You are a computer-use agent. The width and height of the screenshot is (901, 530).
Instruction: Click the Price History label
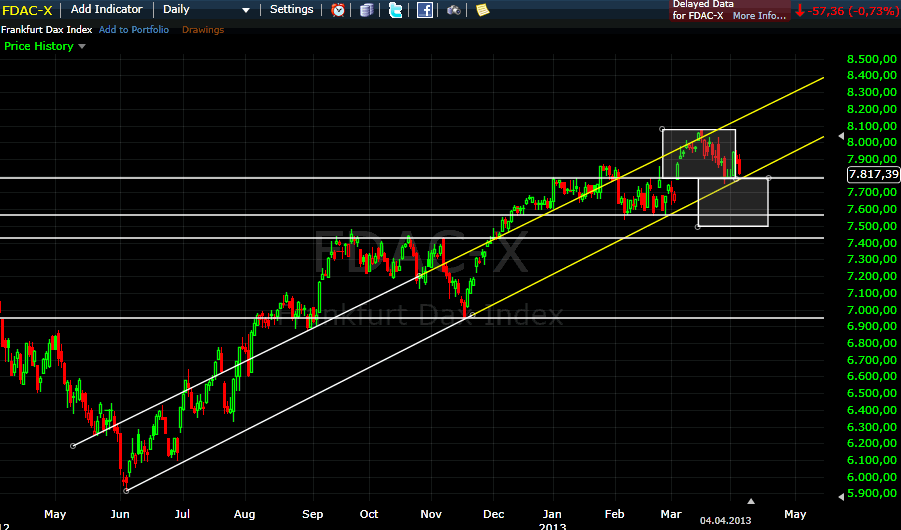point(38,46)
